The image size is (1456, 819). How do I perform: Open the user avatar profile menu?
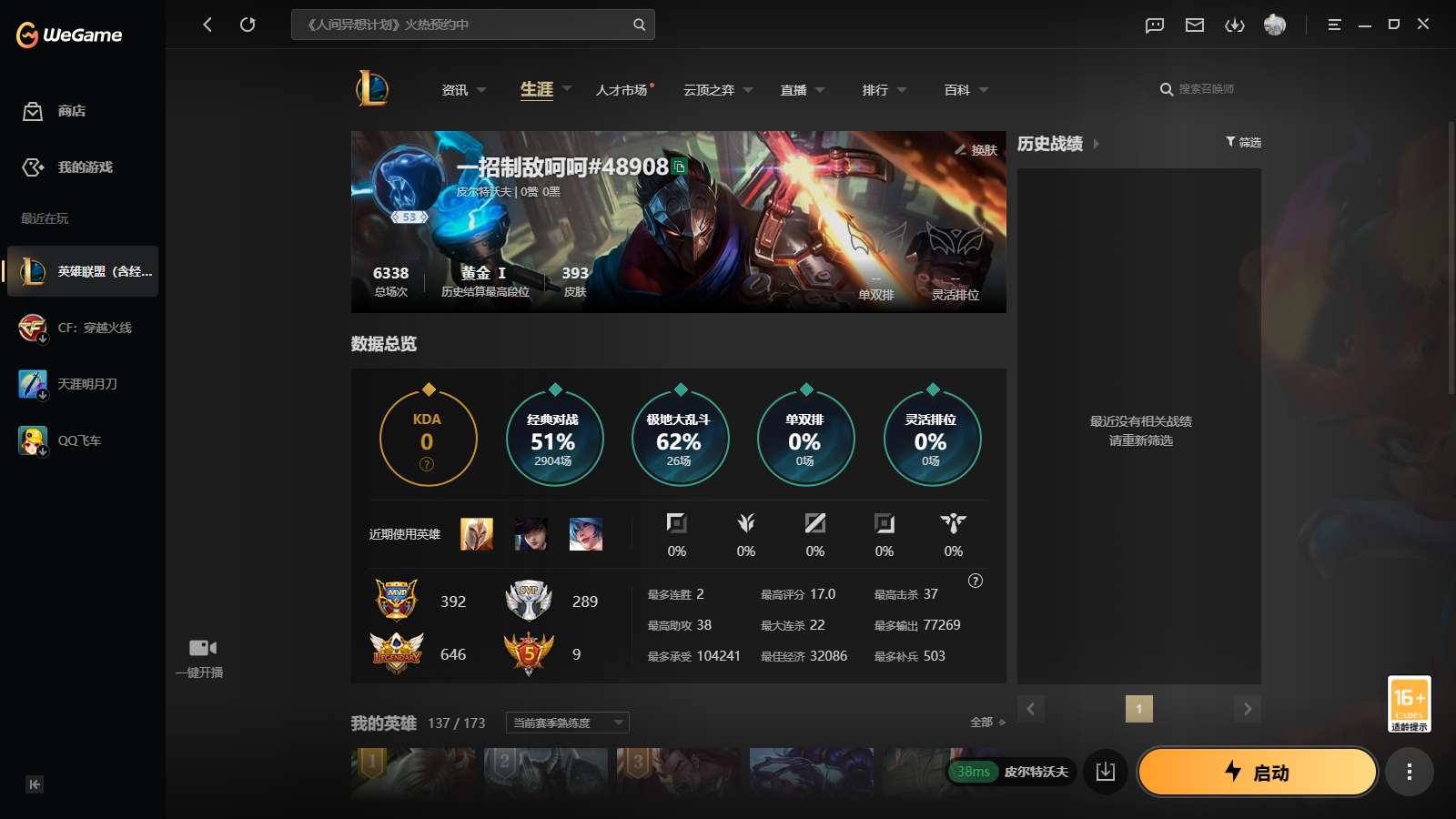[x=1275, y=25]
